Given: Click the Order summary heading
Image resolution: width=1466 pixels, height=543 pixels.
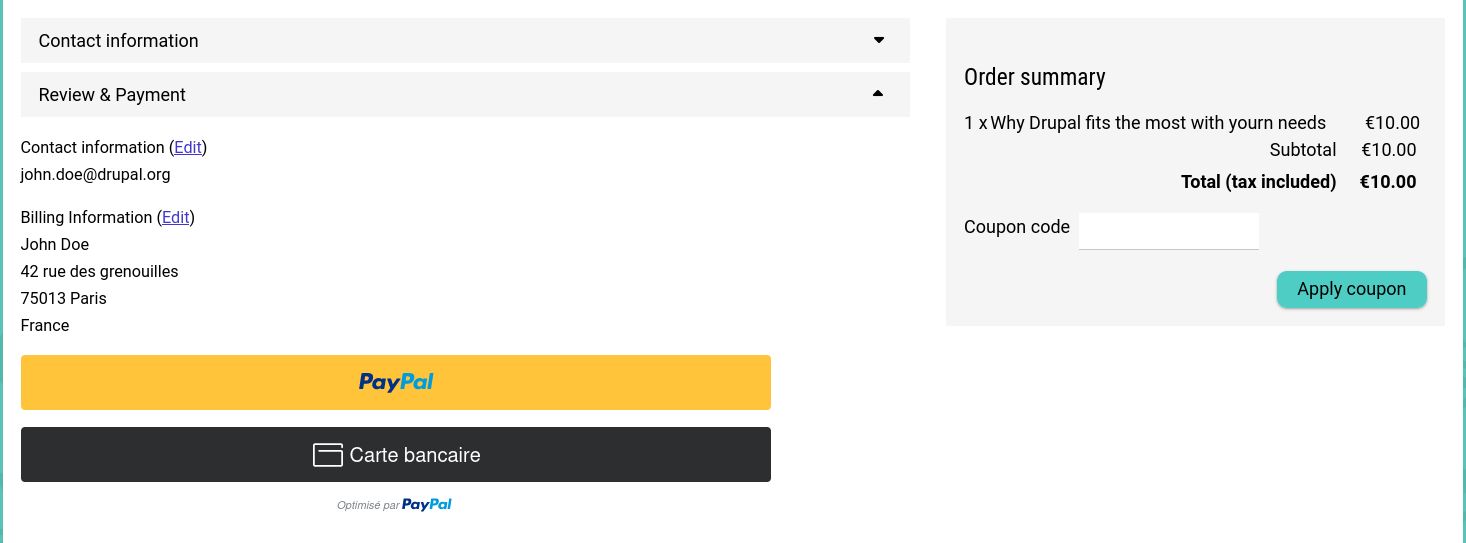Looking at the screenshot, I should point(1035,77).
